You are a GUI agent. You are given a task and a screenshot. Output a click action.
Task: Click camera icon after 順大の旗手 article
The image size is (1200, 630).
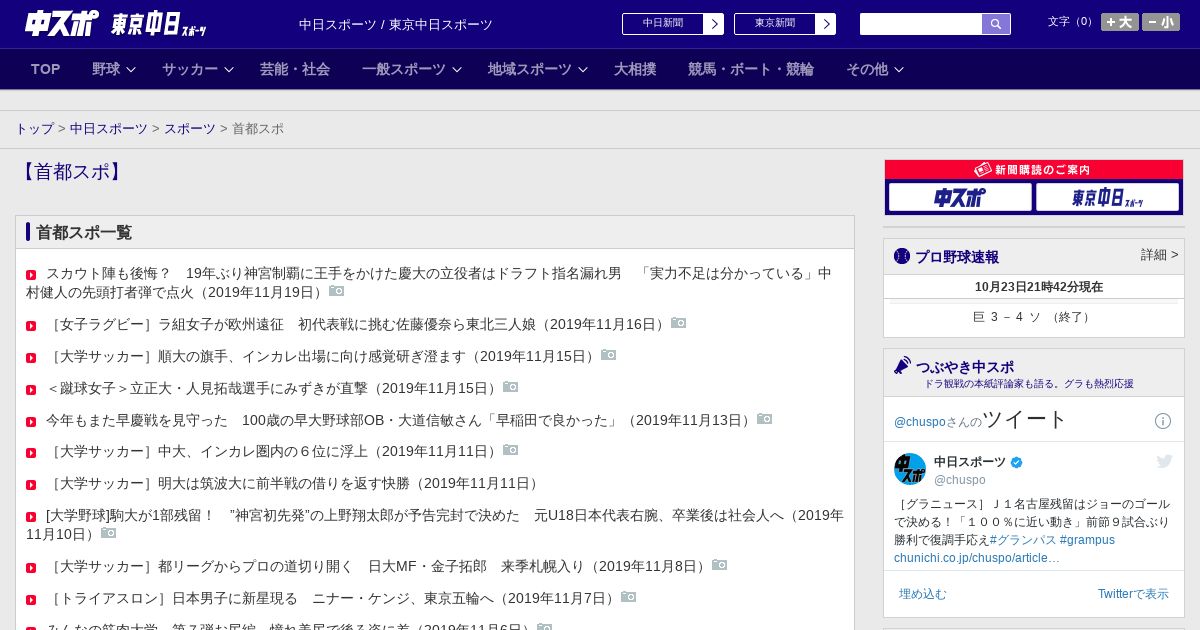coord(609,355)
